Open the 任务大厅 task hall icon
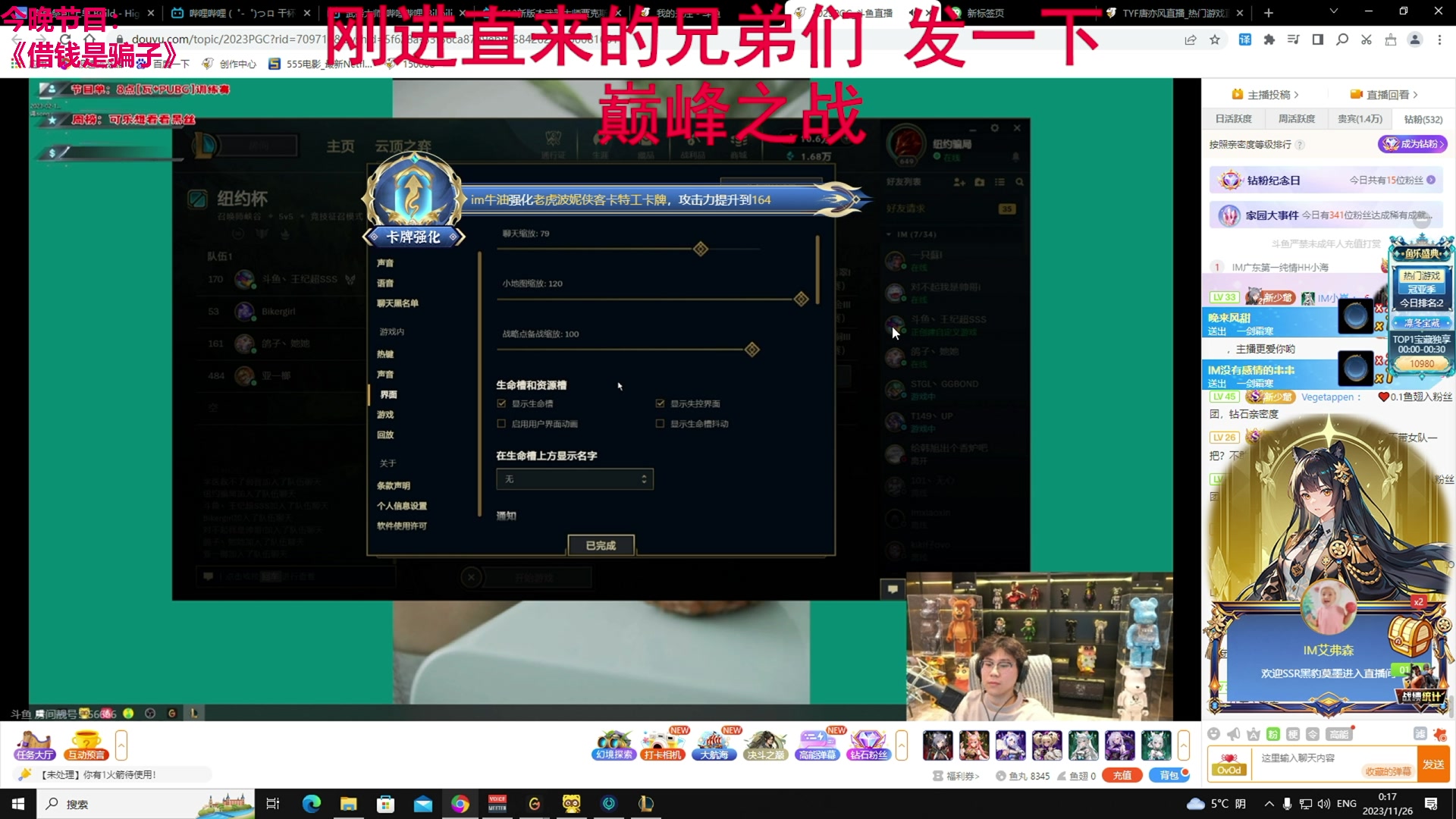This screenshot has width=1456, height=819. 34,747
